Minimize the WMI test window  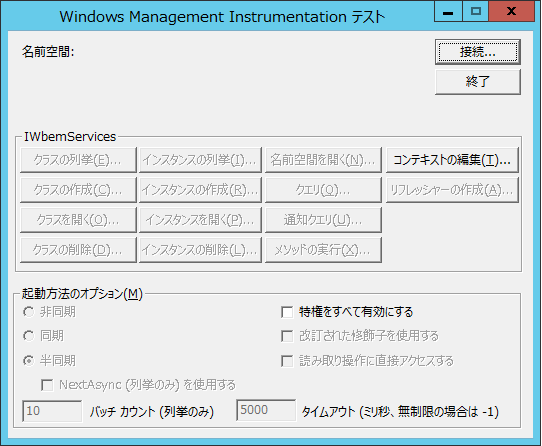click(448, 12)
